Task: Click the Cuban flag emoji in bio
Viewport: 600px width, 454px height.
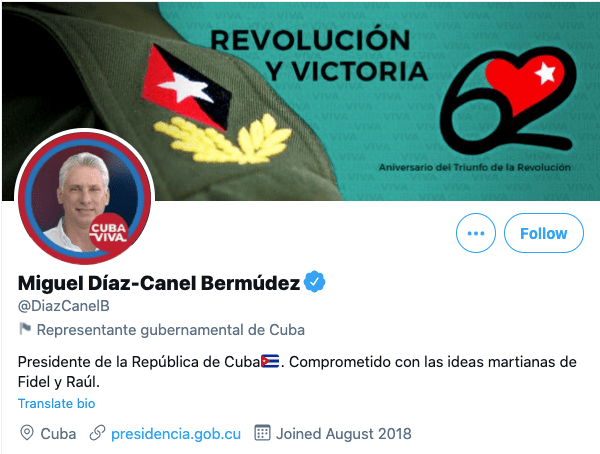Action: [x=270, y=361]
